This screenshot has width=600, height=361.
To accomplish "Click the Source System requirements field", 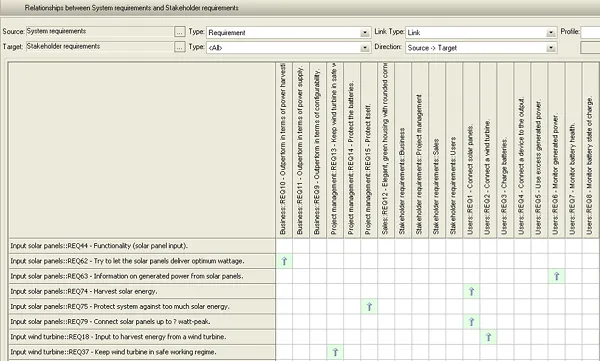I will pos(99,31).
